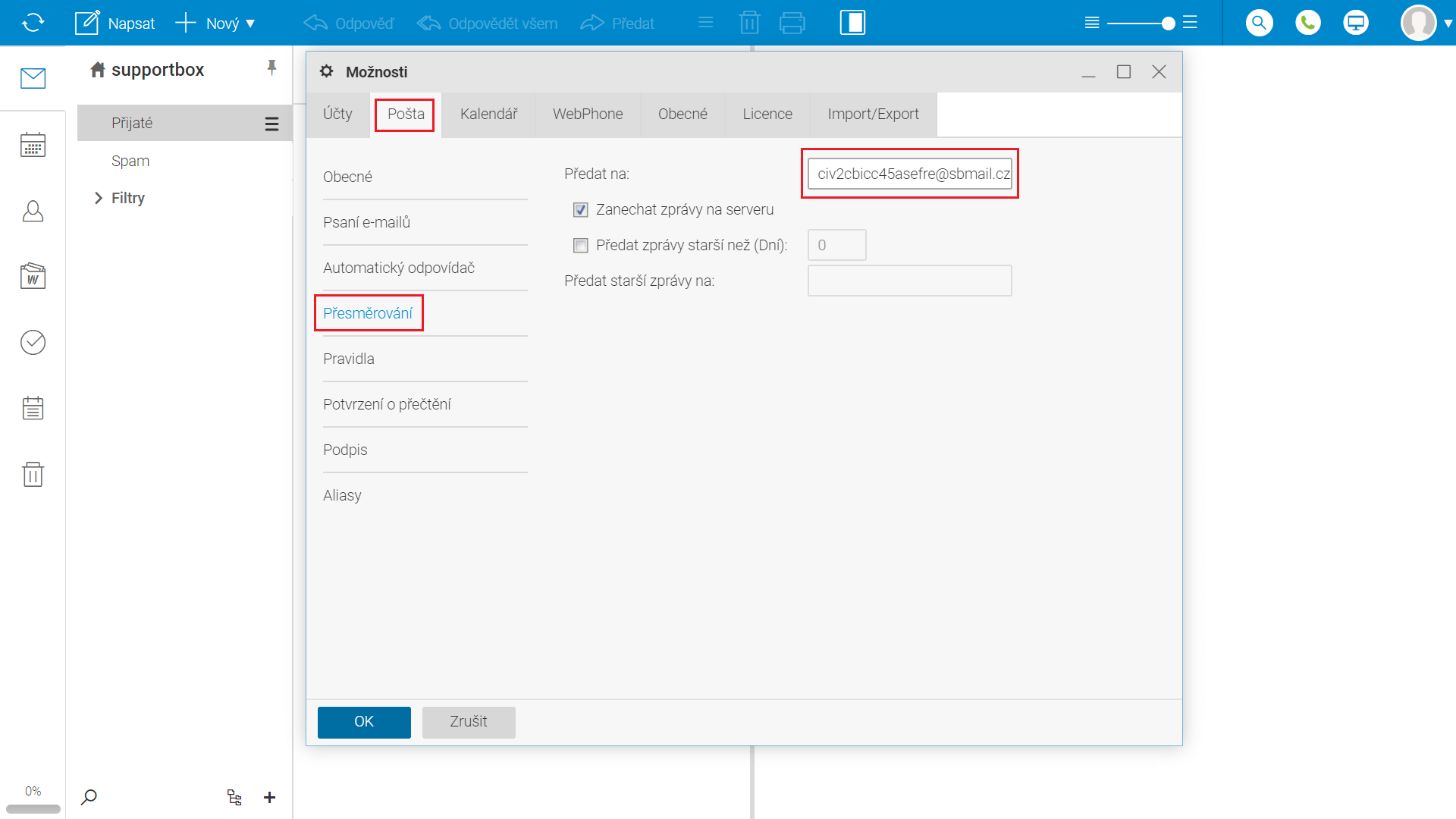The width and height of the screenshot is (1456, 819).
Task: Uncheck Zanechat zprávy na serveru
Action: (581, 210)
